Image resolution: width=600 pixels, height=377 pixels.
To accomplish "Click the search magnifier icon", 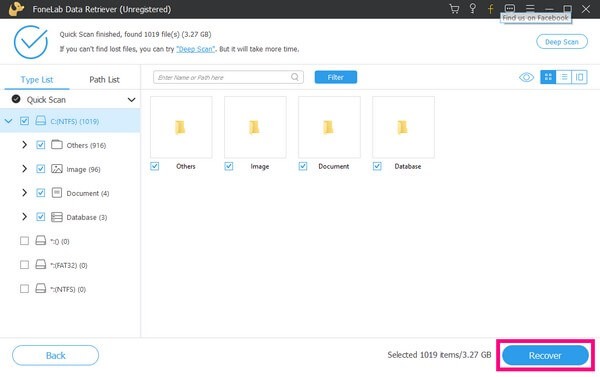I will (x=295, y=77).
